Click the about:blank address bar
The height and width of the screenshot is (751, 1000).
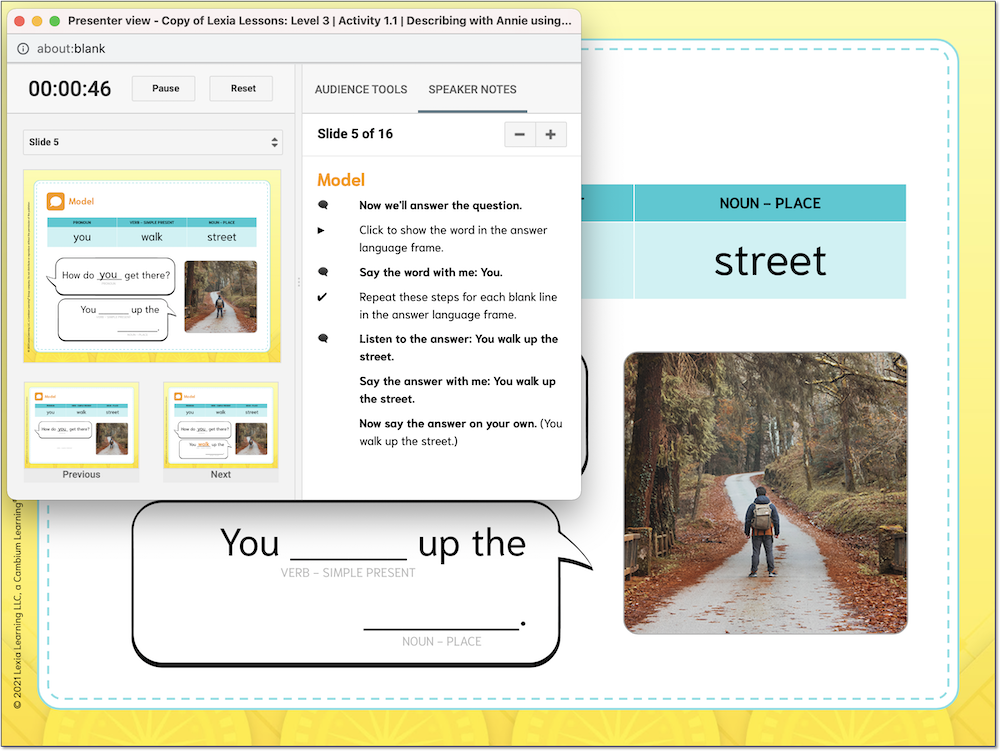pyautogui.click(x=70, y=47)
